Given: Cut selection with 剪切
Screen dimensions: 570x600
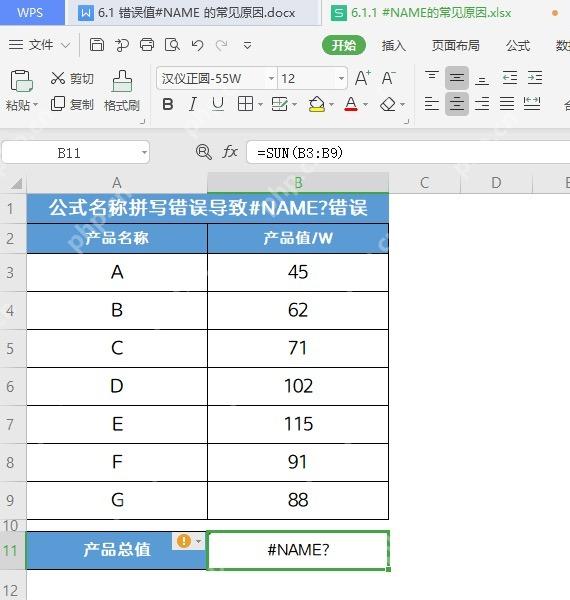Looking at the screenshot, I should point(72,78).
